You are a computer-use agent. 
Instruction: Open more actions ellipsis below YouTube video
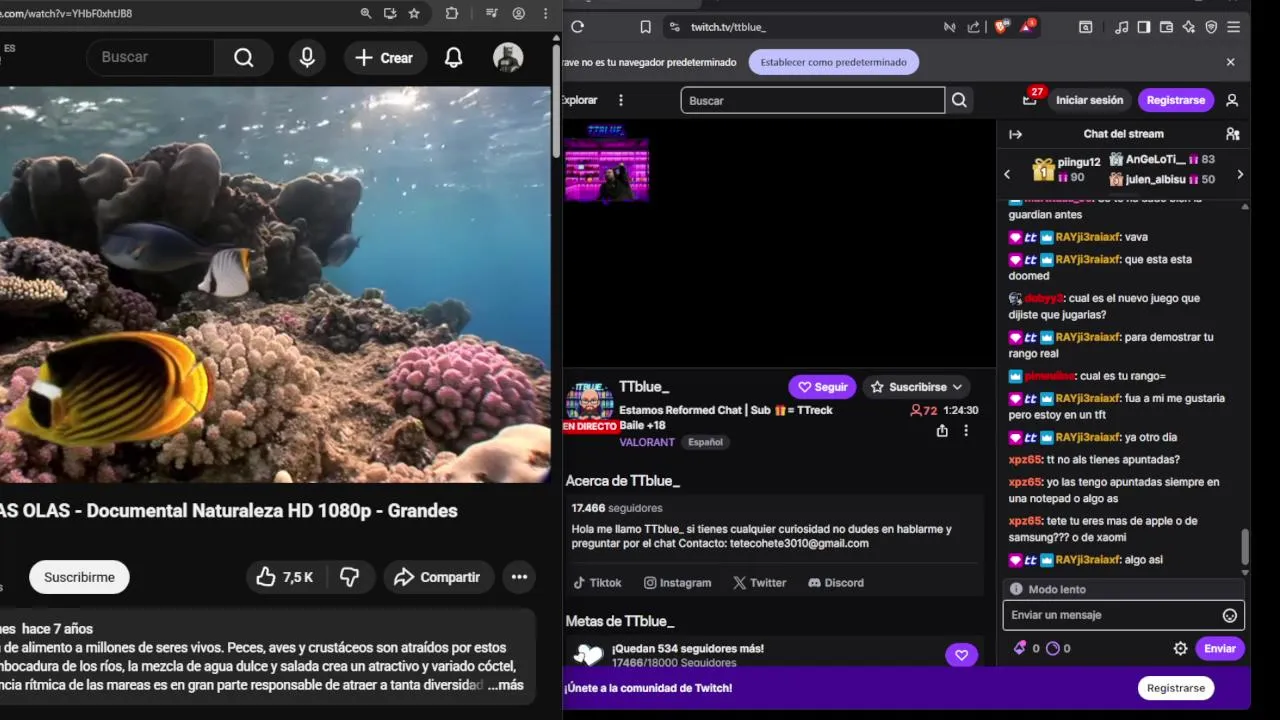pyautogui.click(x=519, y=577)
